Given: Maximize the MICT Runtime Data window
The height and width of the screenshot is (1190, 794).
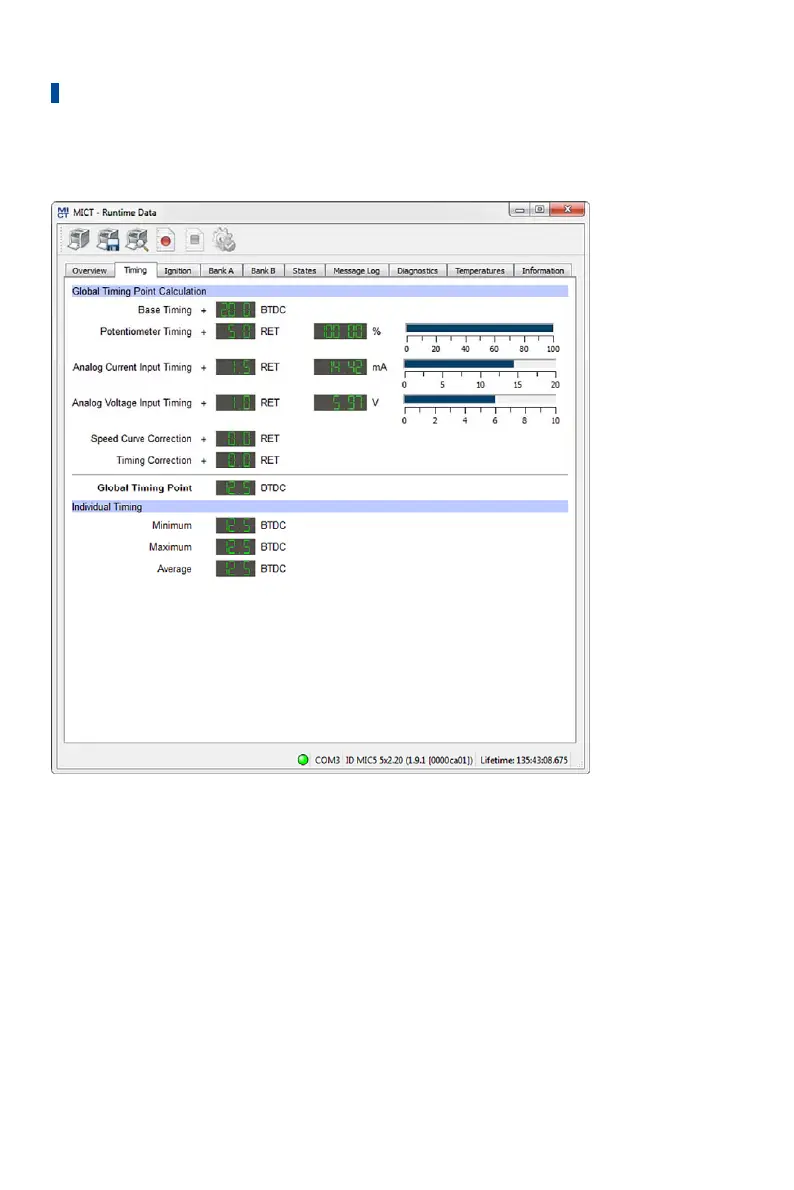Looking at the screenshot, I should (540, 209).
